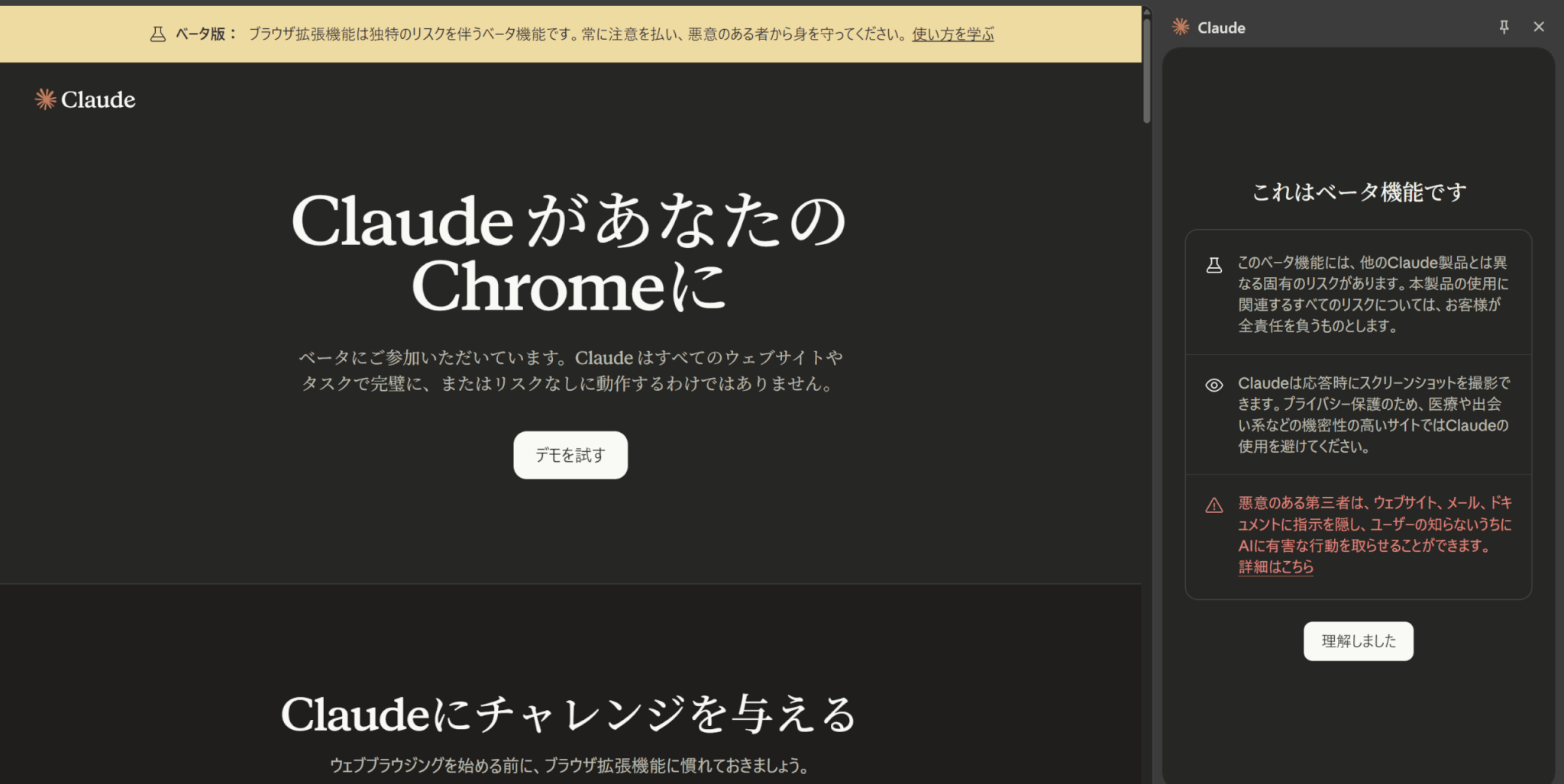The height and width of the screenshot is (784, 1564).
Task: Confirm with the 理解しました button
Action: [x=1358, y=641]
